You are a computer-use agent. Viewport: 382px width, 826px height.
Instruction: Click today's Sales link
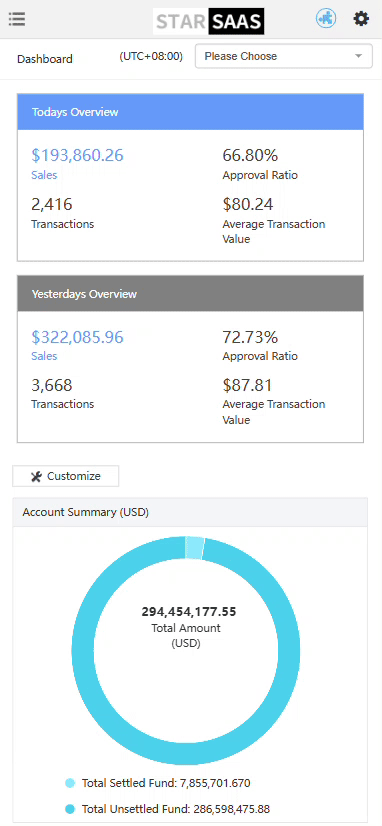44,175
